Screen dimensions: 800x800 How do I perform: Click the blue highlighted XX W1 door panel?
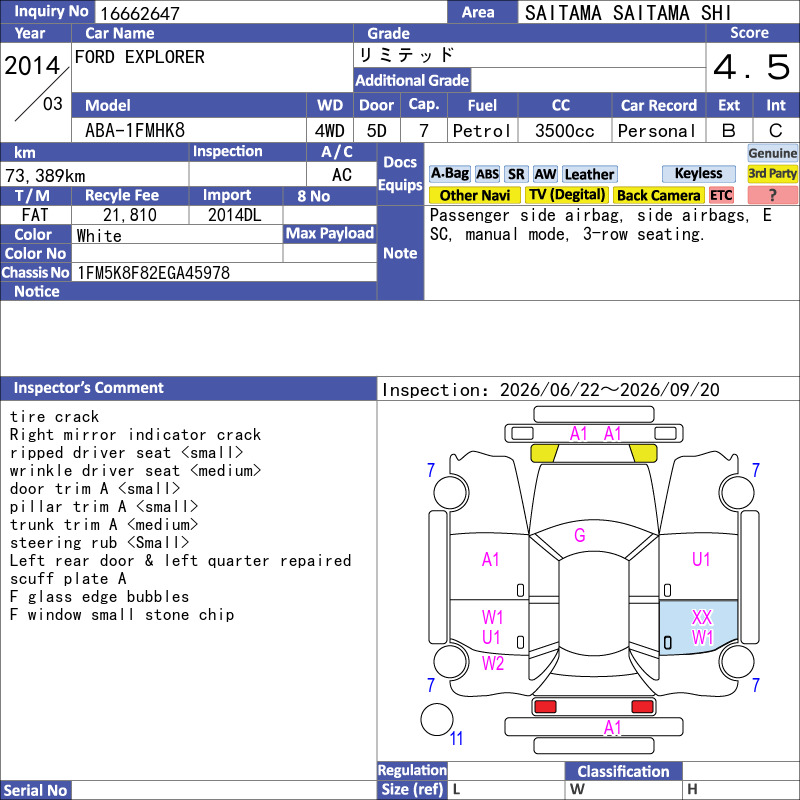pos(698,627)
